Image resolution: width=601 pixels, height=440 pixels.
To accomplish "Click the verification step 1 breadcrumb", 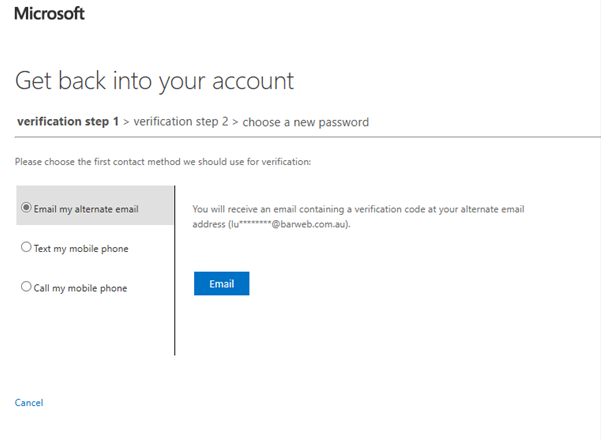I will point(68,121).
